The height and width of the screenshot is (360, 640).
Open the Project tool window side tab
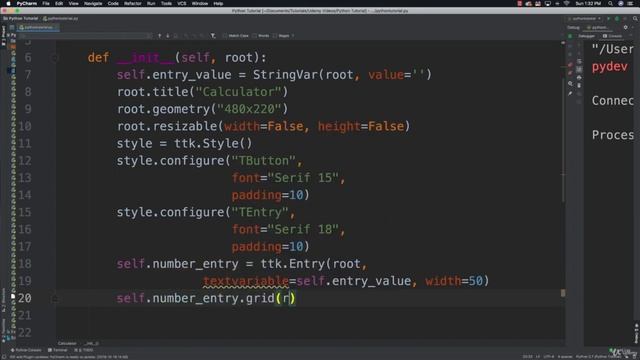coord(4,36)
